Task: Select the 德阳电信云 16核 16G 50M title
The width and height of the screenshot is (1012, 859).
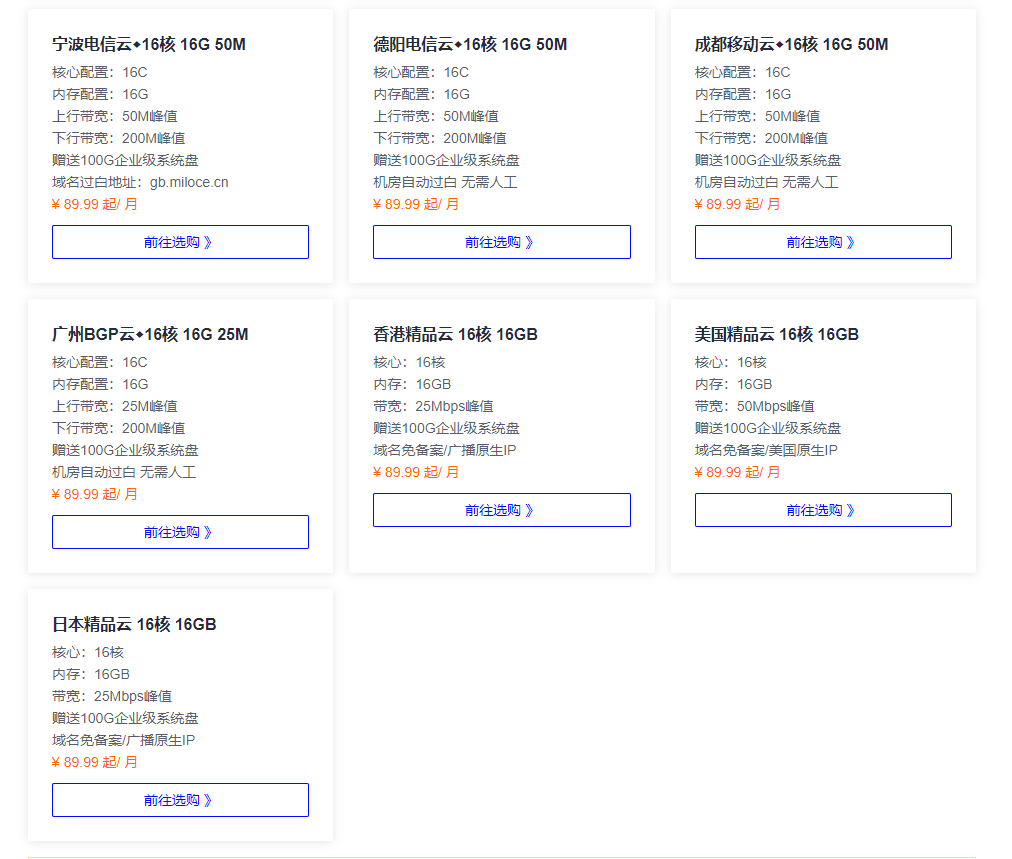Action: [x=470, y=44]
